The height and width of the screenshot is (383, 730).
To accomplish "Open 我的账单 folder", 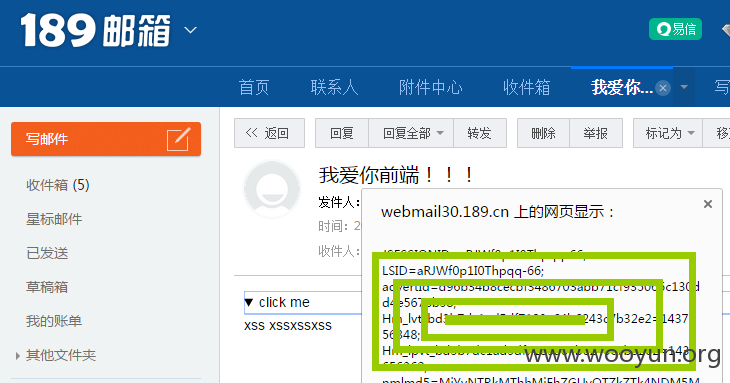I will [x=54, y=321].
